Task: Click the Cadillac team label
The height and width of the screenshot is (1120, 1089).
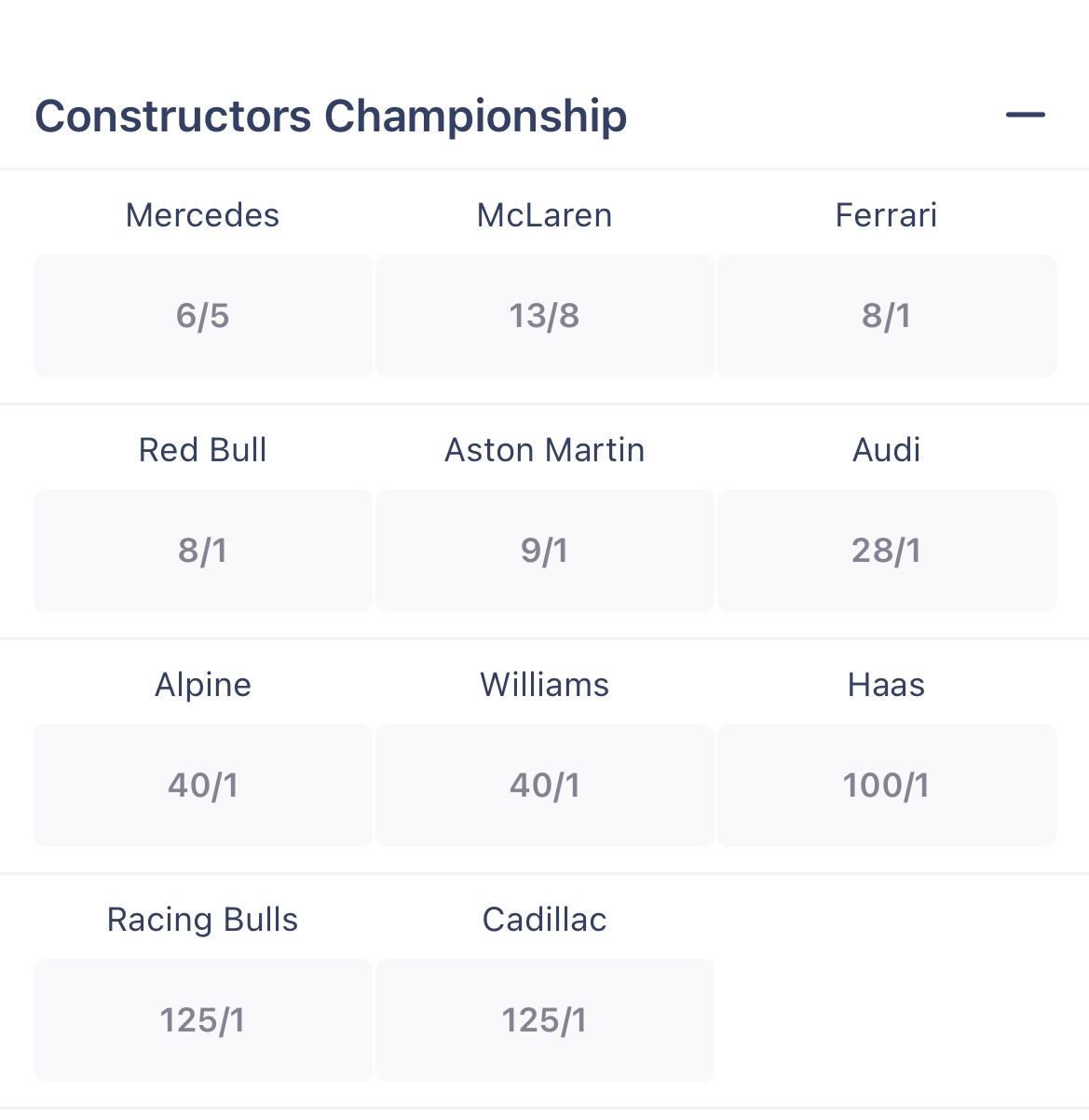Action: [544, 920]
